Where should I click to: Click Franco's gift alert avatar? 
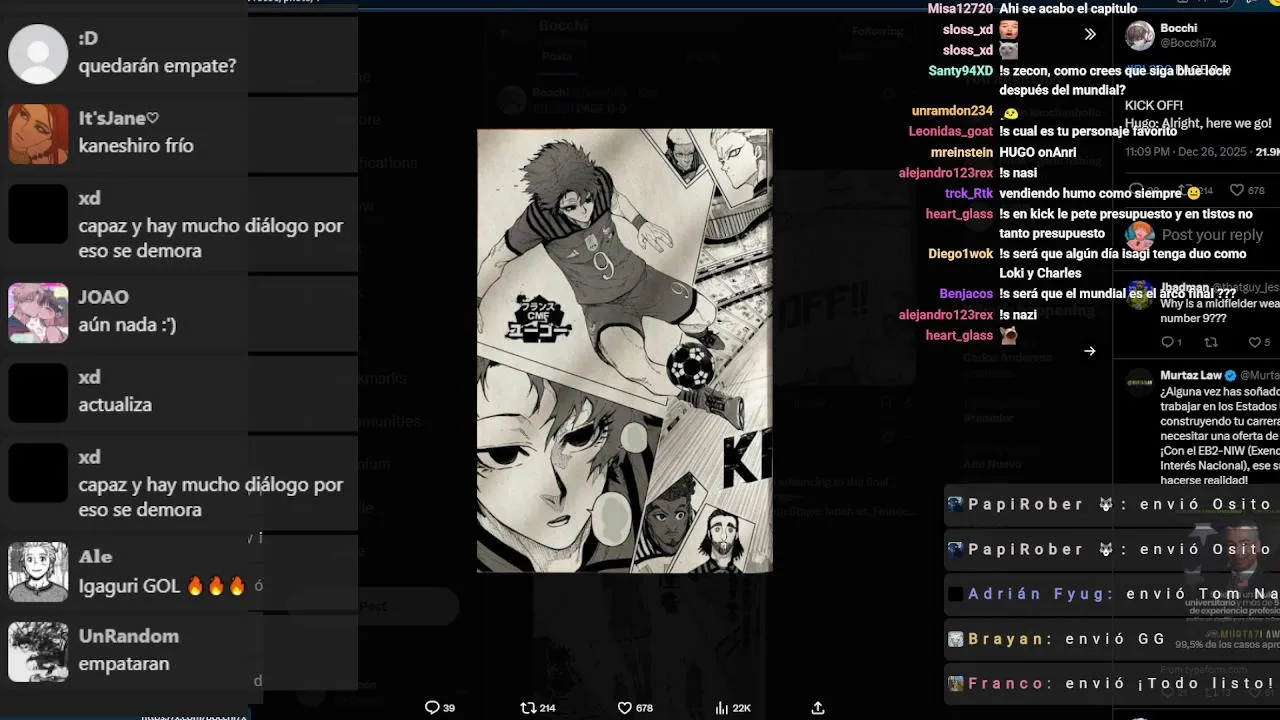956,684
